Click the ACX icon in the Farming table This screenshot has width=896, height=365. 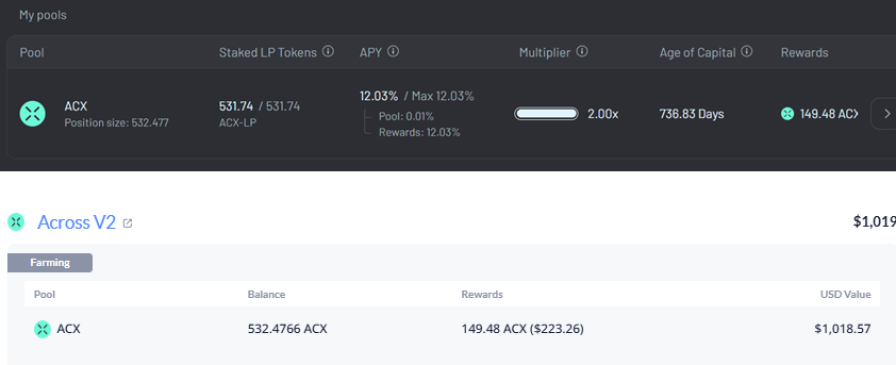pos(42,329)
